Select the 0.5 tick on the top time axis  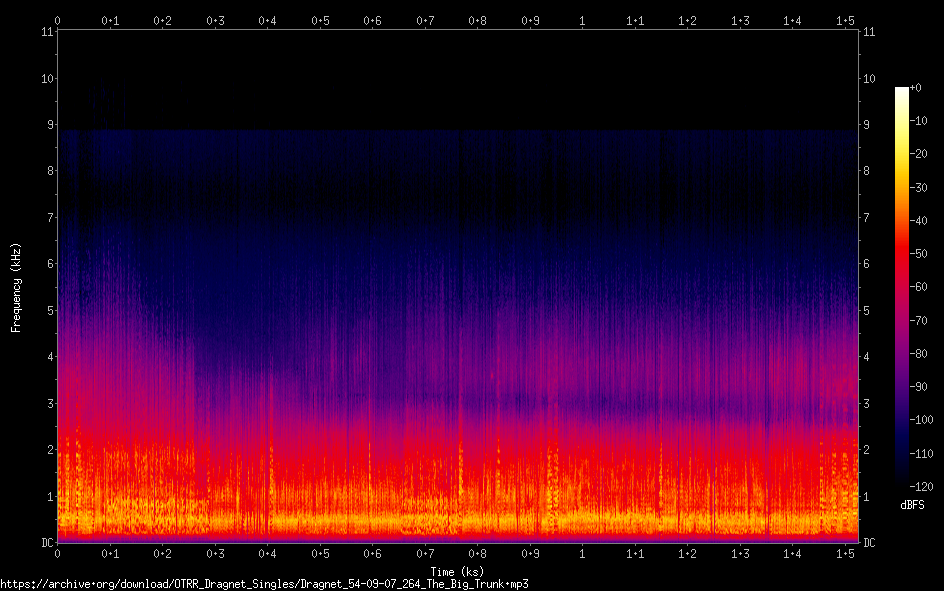[320, 20]
